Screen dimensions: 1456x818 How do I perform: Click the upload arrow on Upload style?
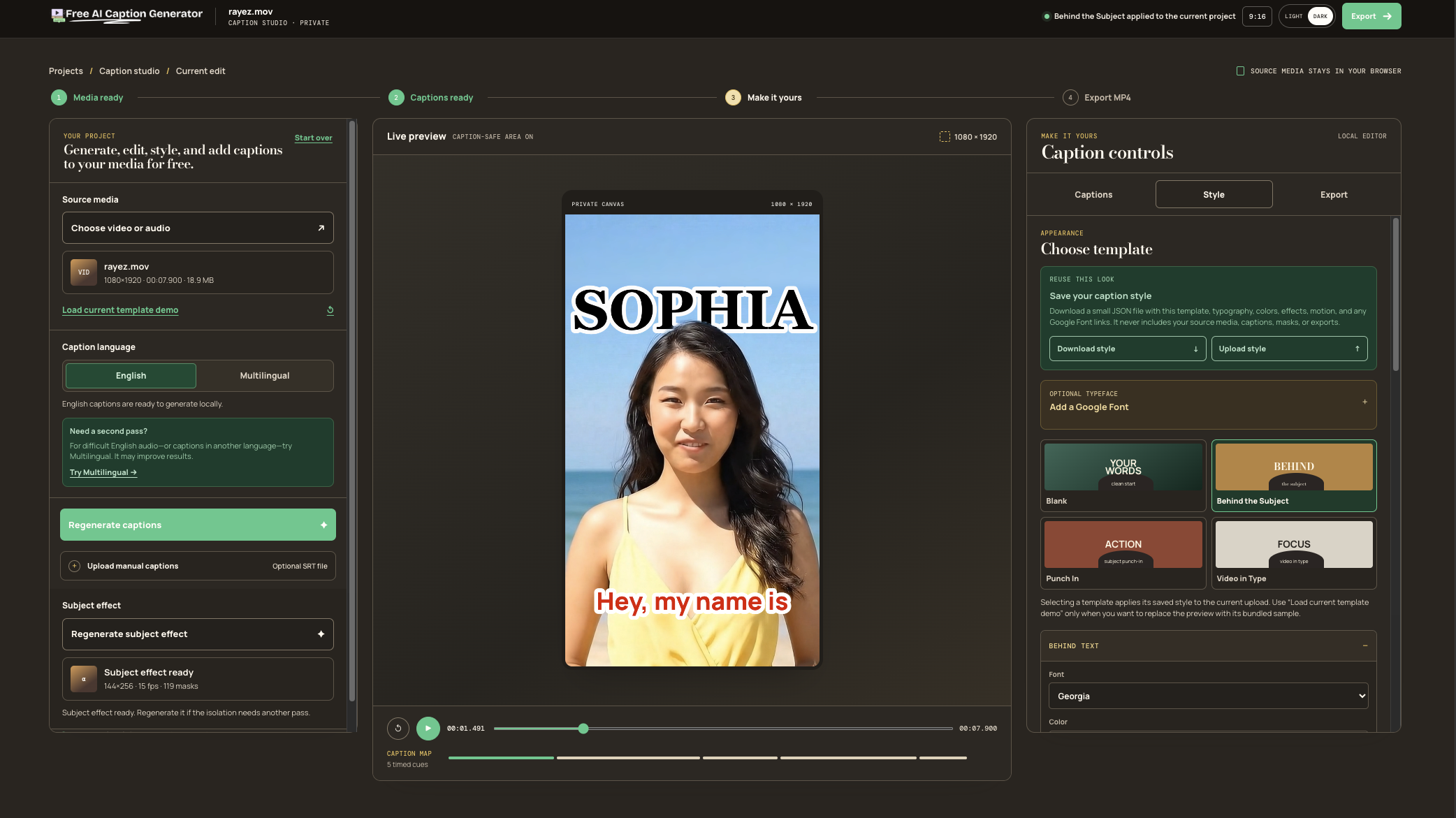click(x=1357, y=349)
